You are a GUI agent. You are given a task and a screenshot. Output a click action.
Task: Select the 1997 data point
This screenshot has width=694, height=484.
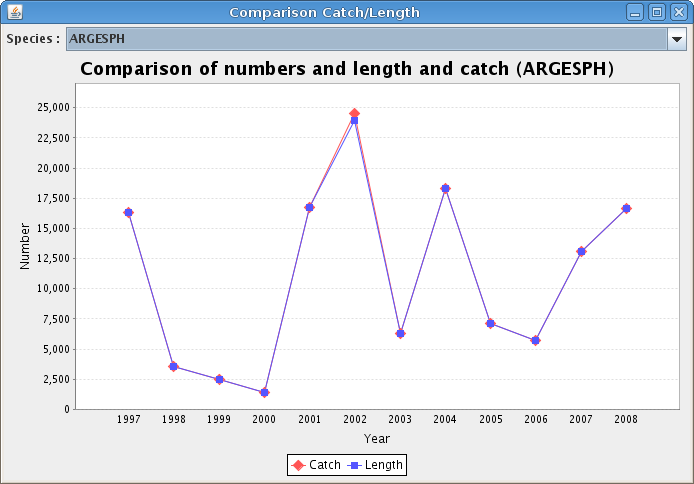[x=128, y=212]
